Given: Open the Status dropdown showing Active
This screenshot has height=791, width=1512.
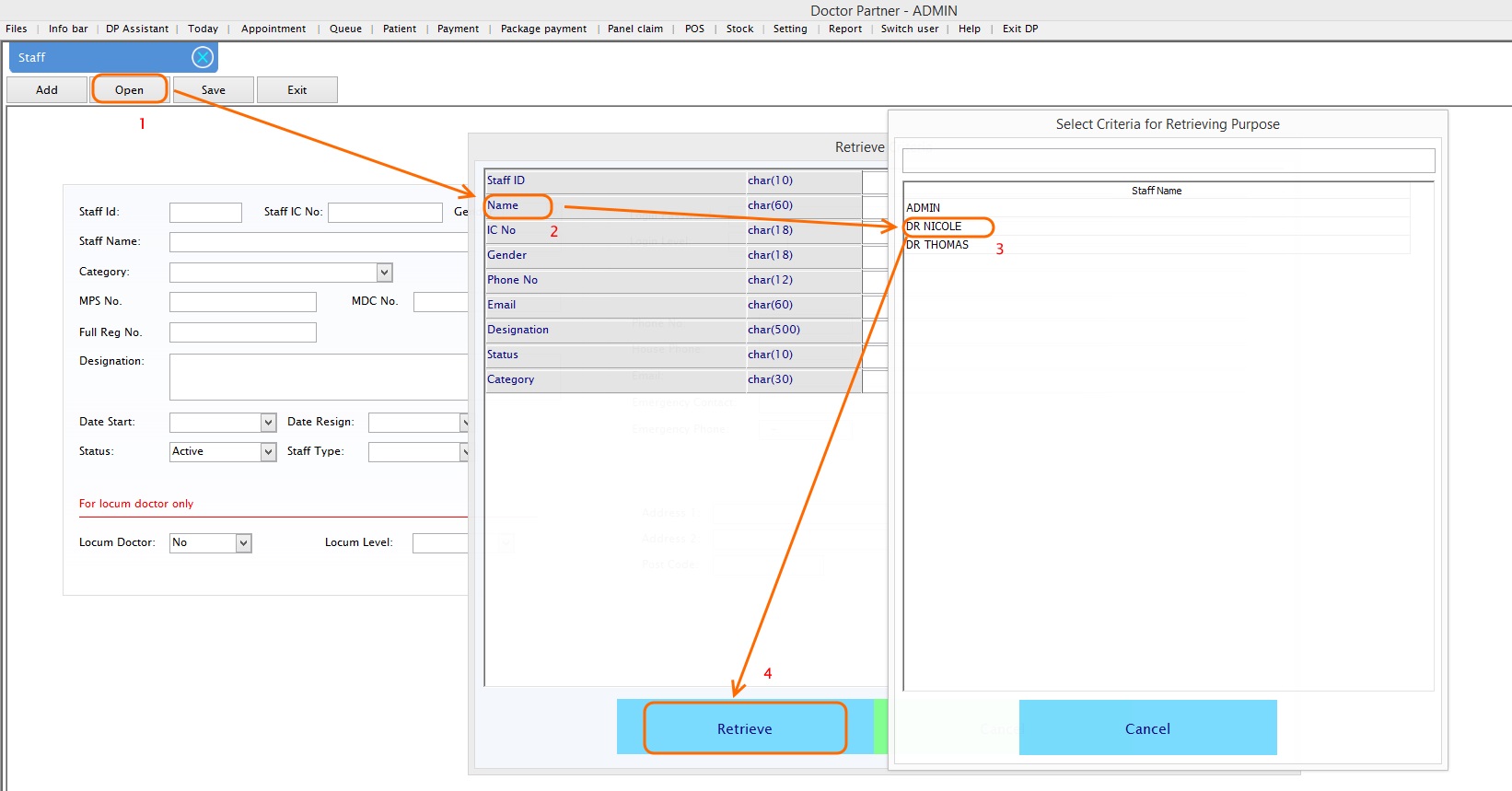Looking at the screenshot, I should tap(268, 452).
